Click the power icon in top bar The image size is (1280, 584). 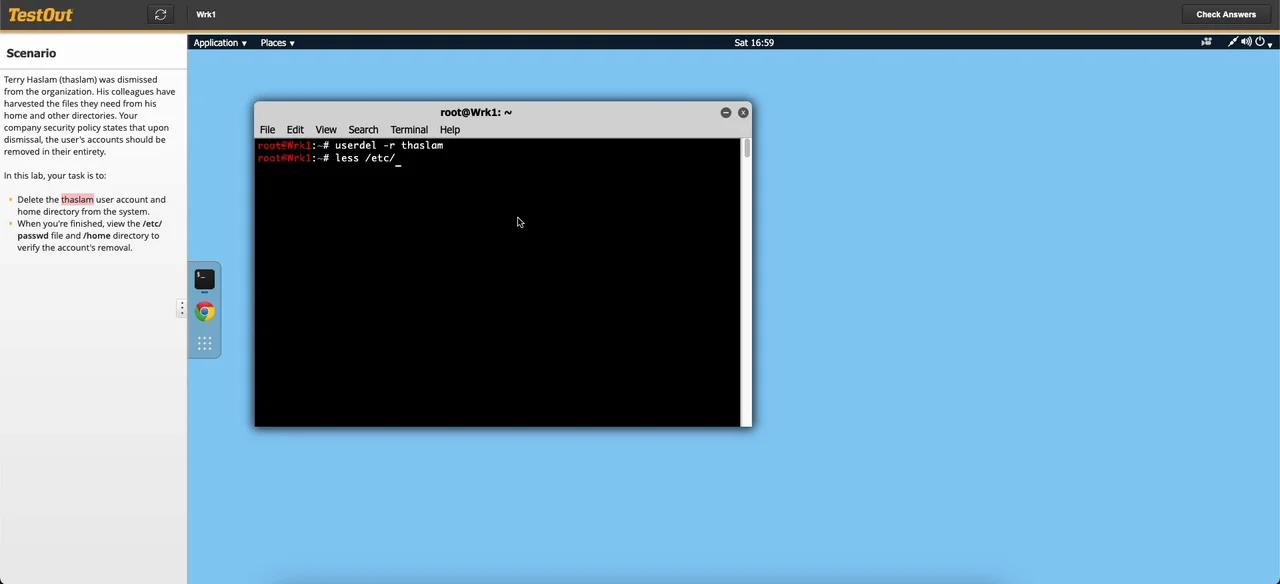(x=1260, y=42)
